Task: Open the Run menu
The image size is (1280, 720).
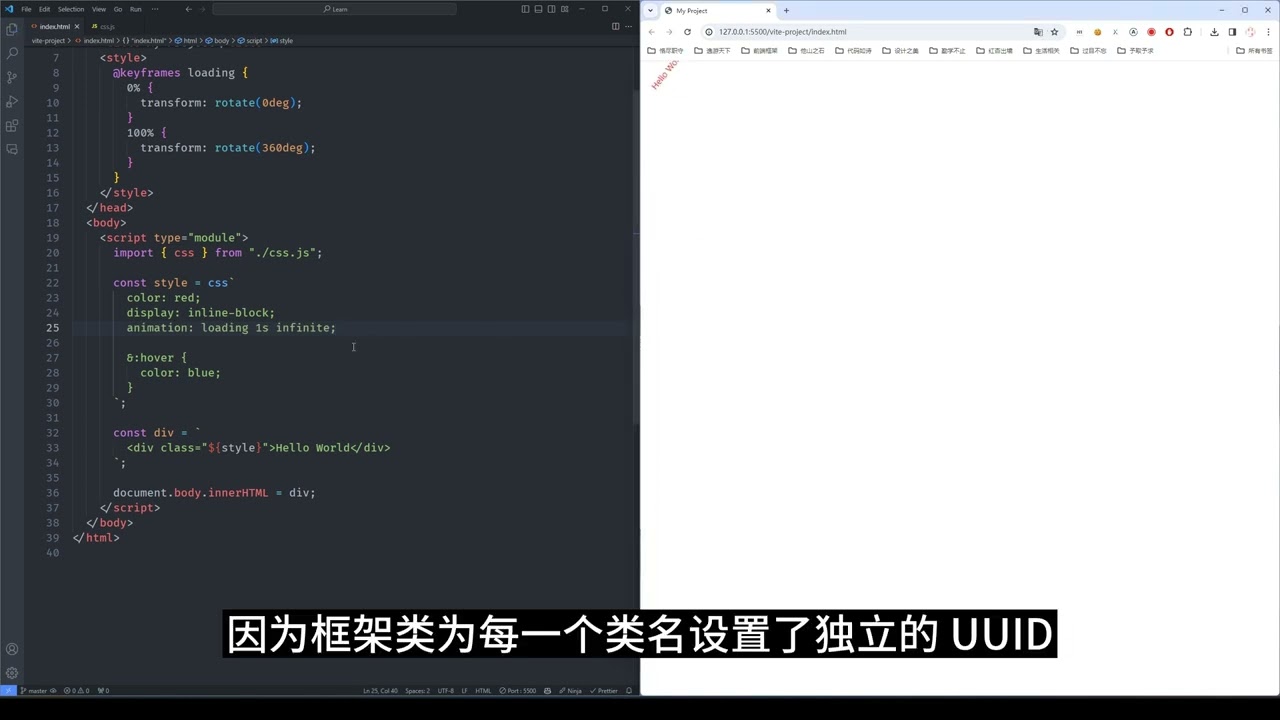Action: 135,9
